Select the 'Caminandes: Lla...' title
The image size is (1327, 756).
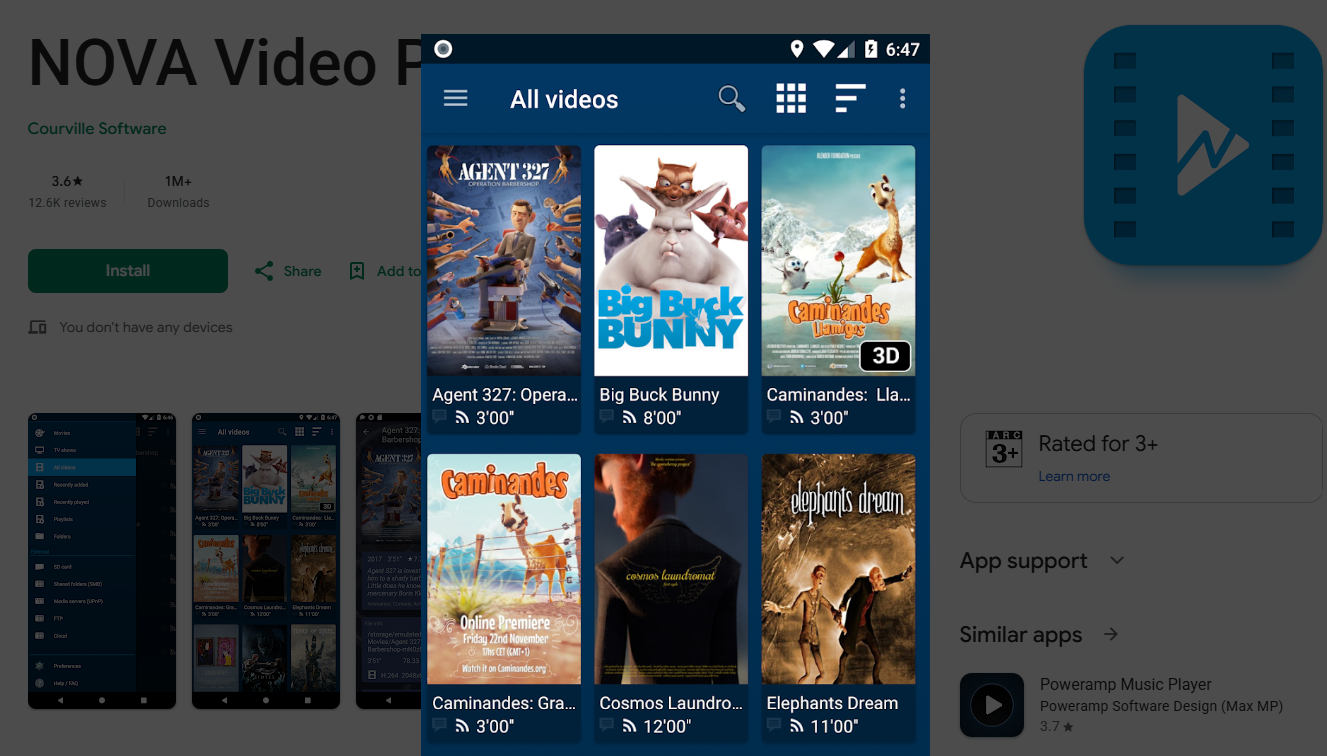click(838, 395)
